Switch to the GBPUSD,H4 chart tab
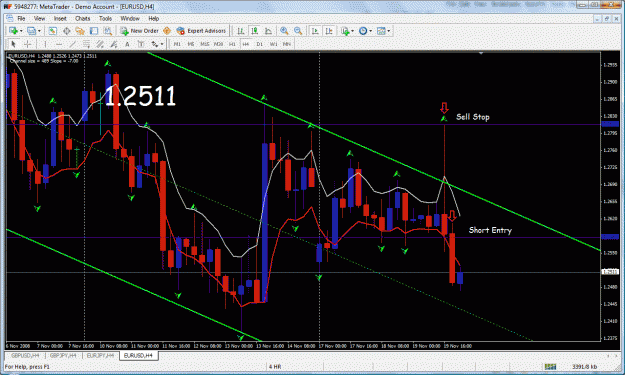The height and width of the screenshot is (375, 625). (x=25, y=355)
